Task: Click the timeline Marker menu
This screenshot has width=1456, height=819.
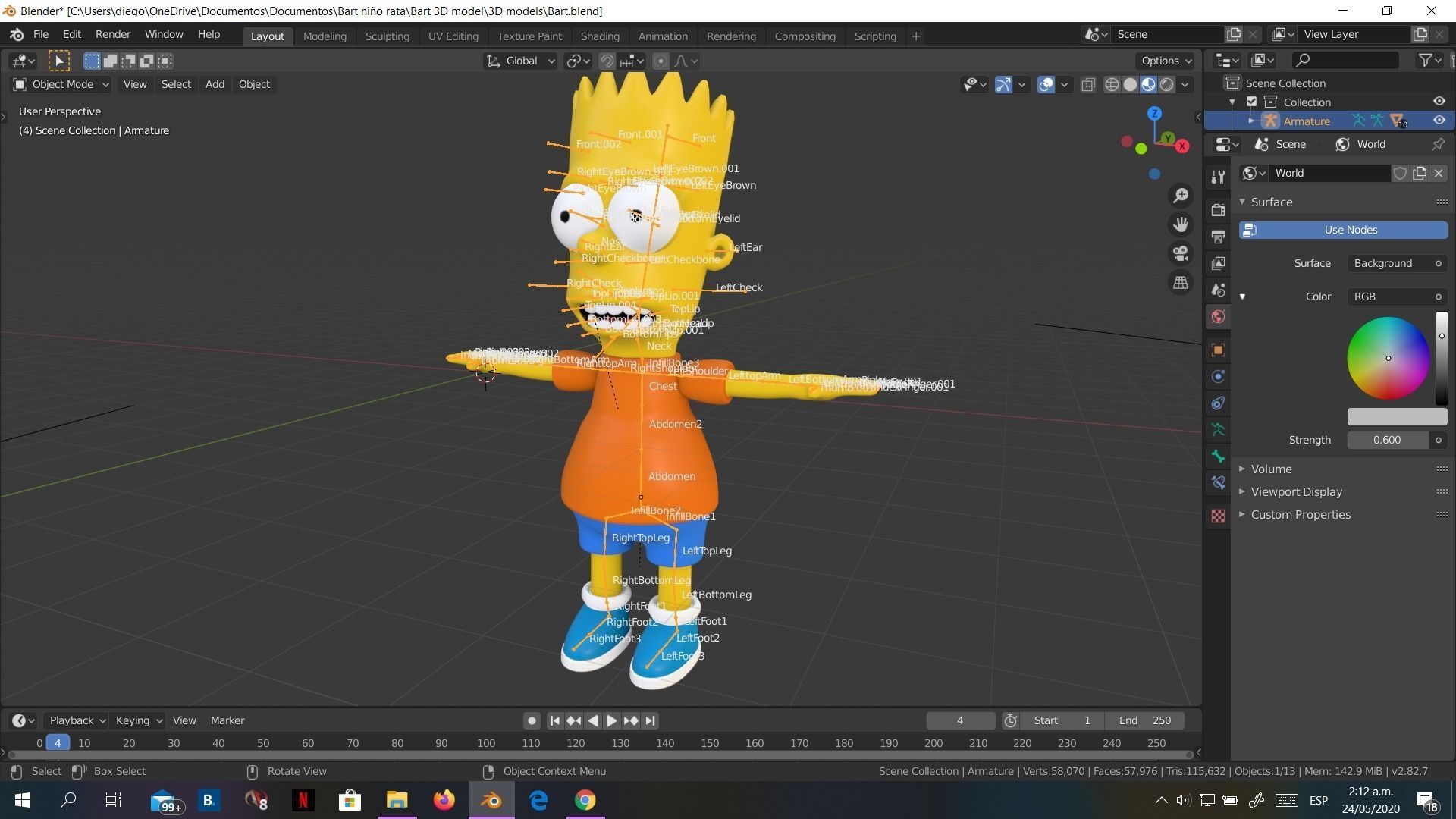Action: pyautogui.click(x=227, y=720)
